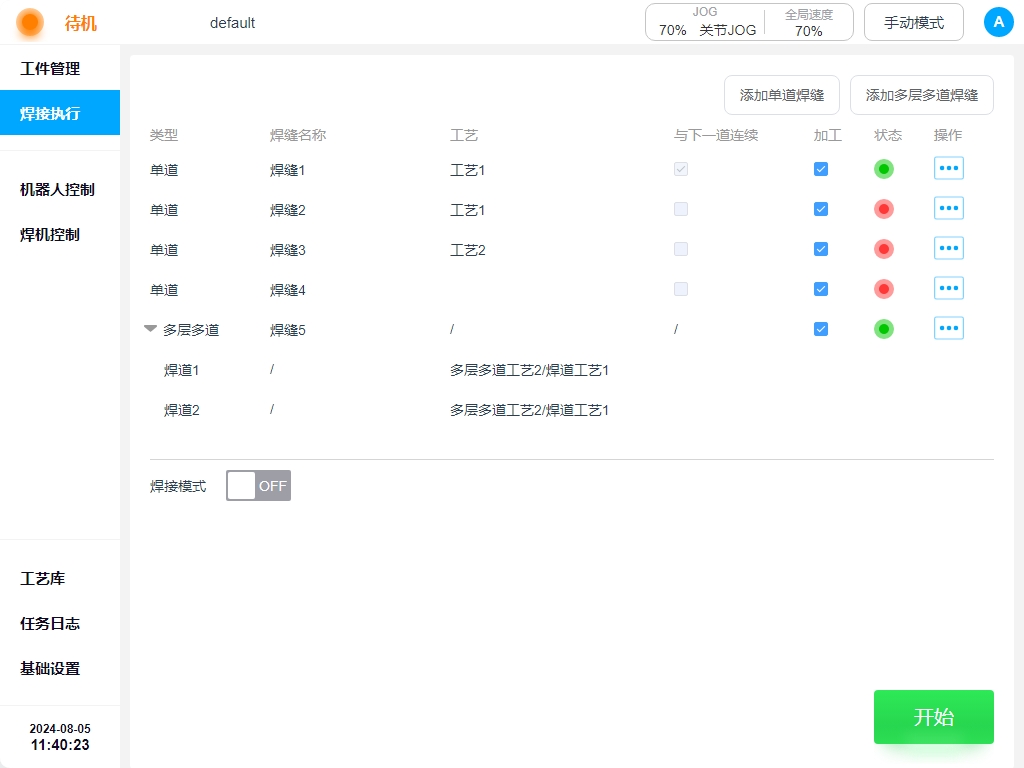
Task: Open the user avatar A icon
Action: point(998,22)
